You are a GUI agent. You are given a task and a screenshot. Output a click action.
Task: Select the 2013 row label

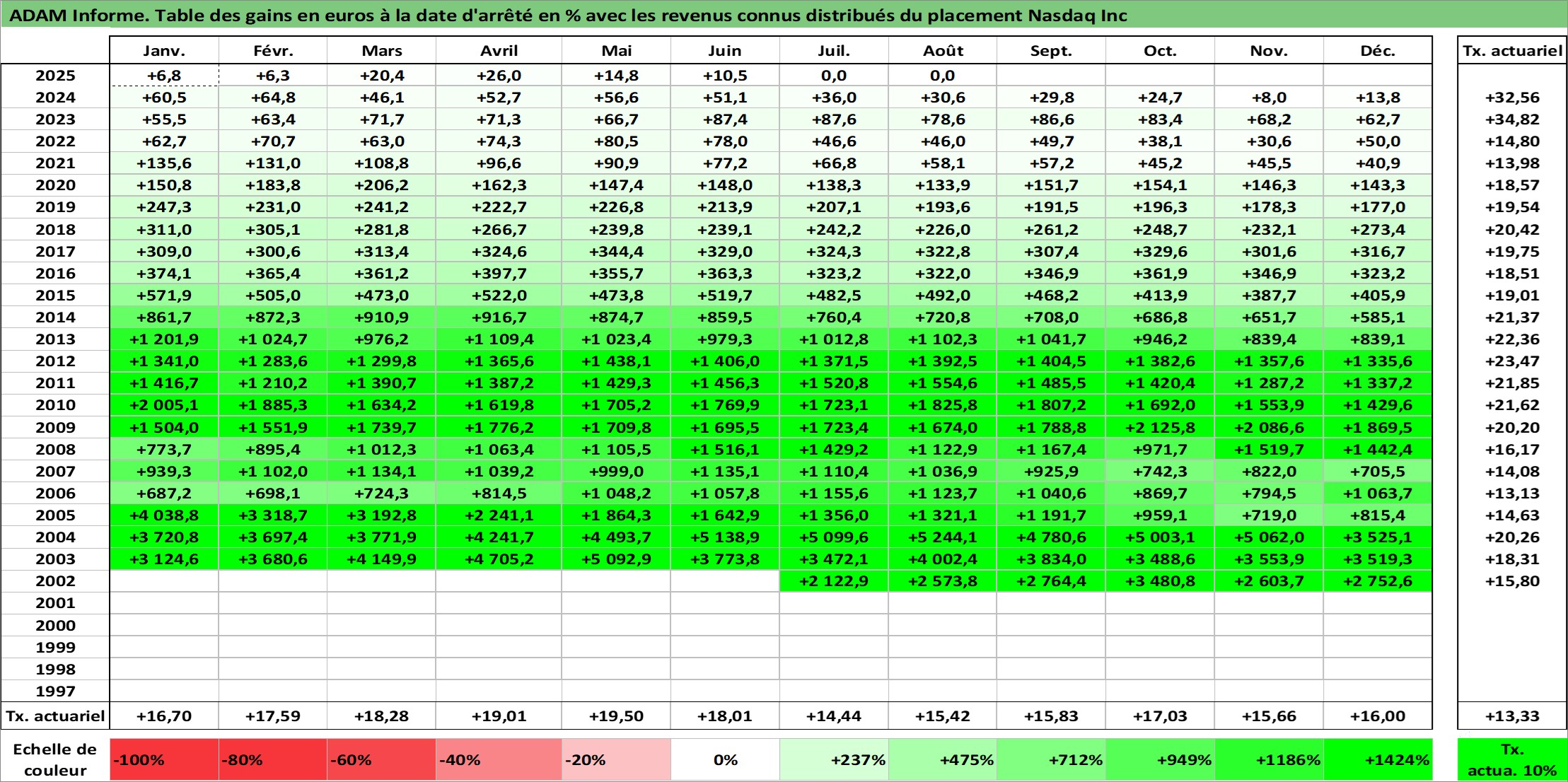coord(55,339)
